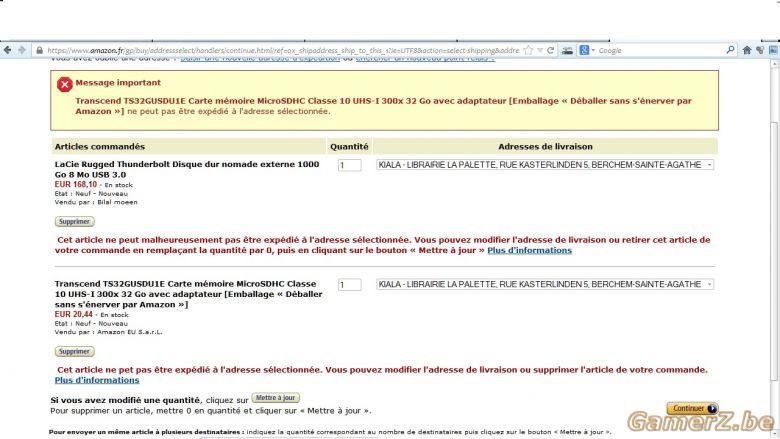The width and height of the screenshot is (780, 439).
Task: Edit quantity field for LaCie Rugged Thunderbolt
Action: point(349,165)
